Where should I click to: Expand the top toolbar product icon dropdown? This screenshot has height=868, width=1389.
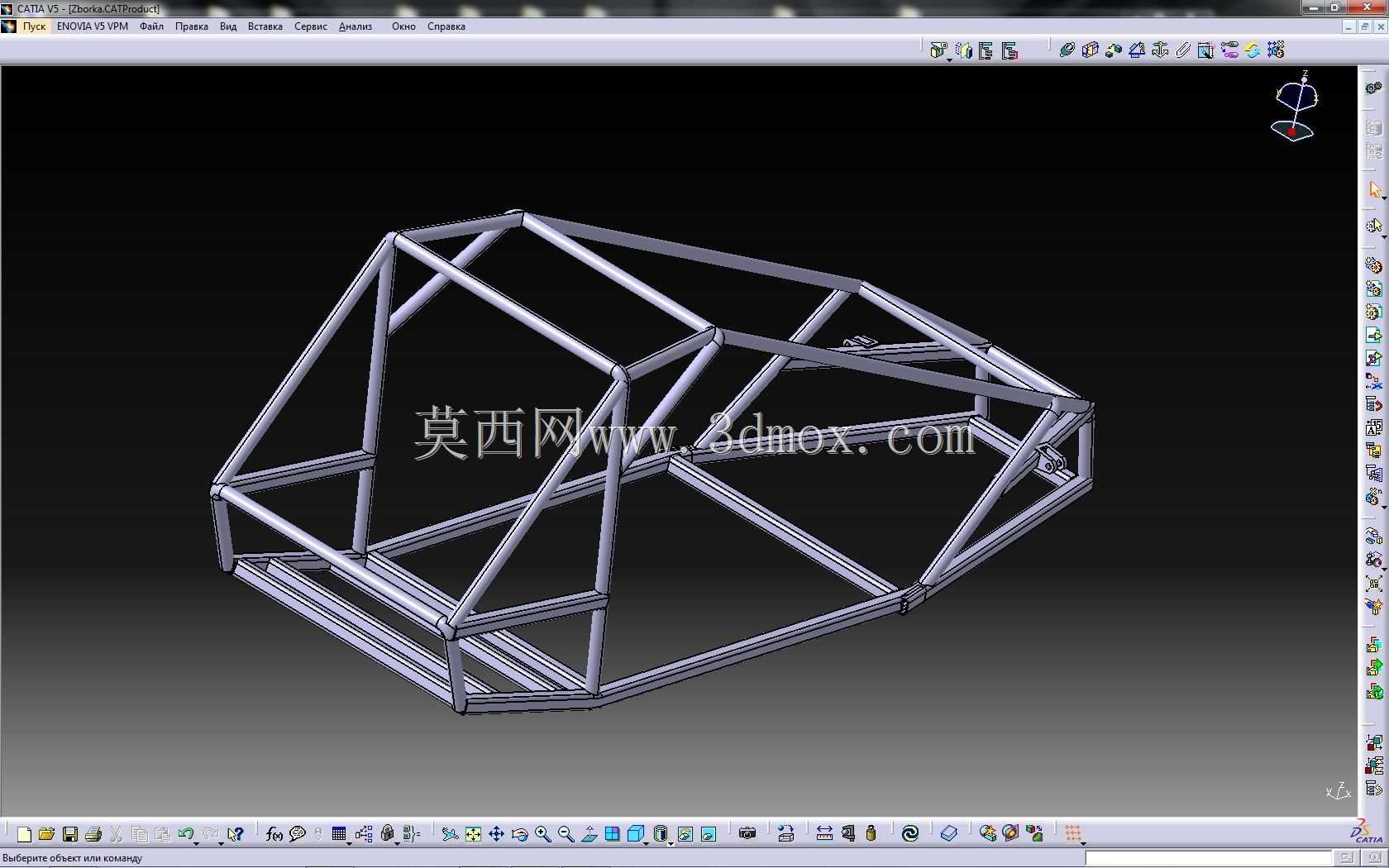pos(949,60)
